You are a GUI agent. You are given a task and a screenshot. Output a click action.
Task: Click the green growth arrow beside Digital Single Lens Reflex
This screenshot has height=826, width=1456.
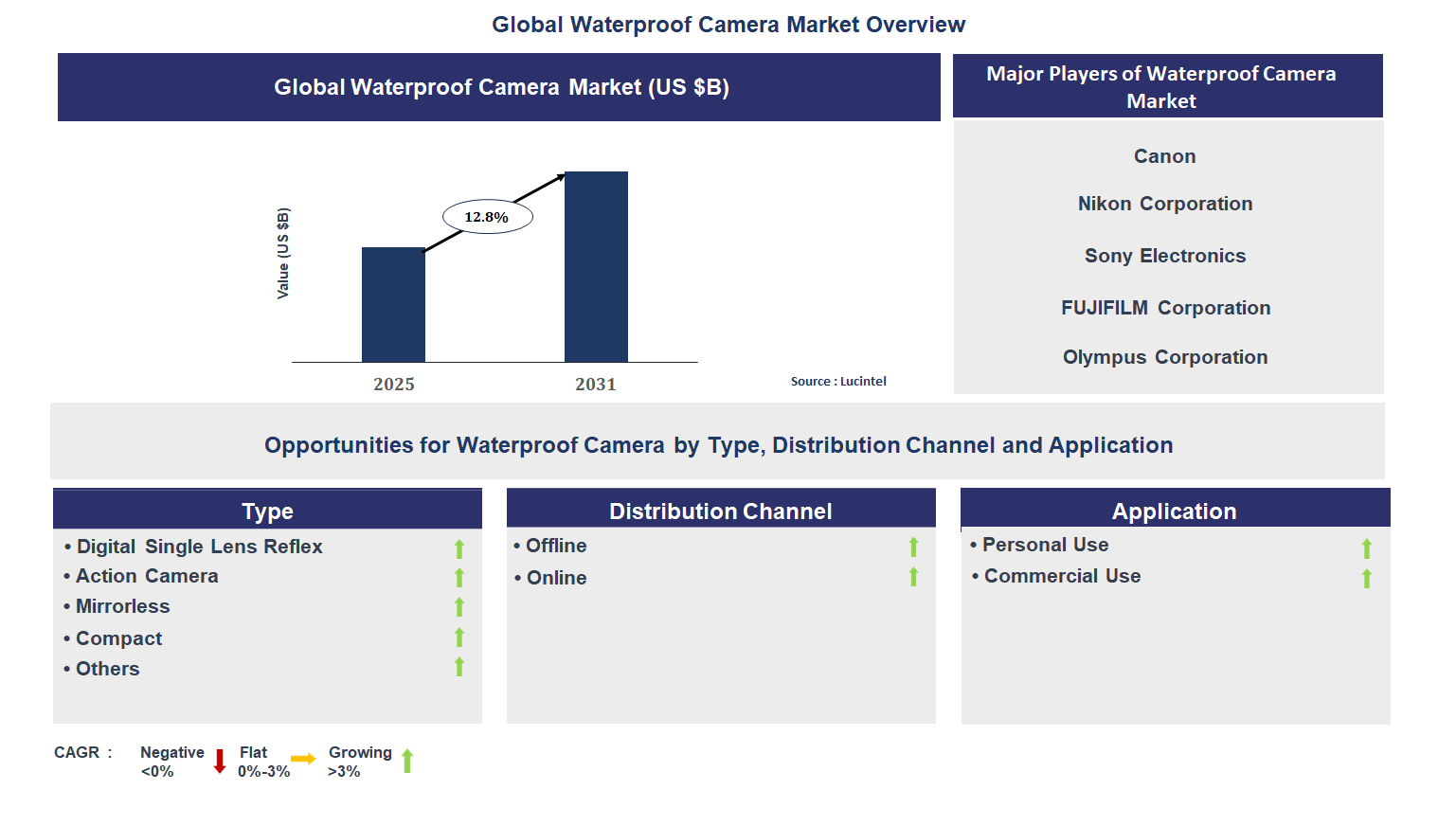click(458, 548)
